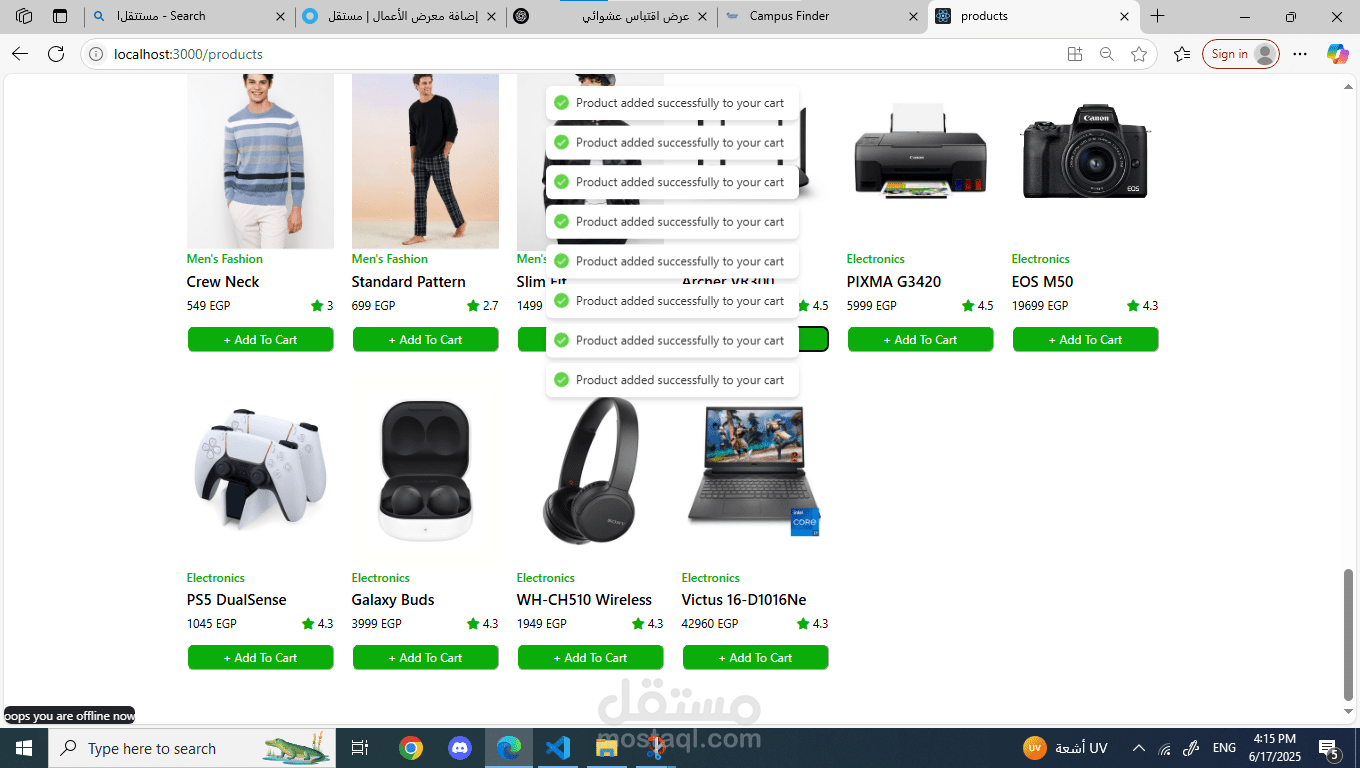The image size is (1360, 768).
Task: Open File Explorer from the taskbar
Action: [607, 748]
